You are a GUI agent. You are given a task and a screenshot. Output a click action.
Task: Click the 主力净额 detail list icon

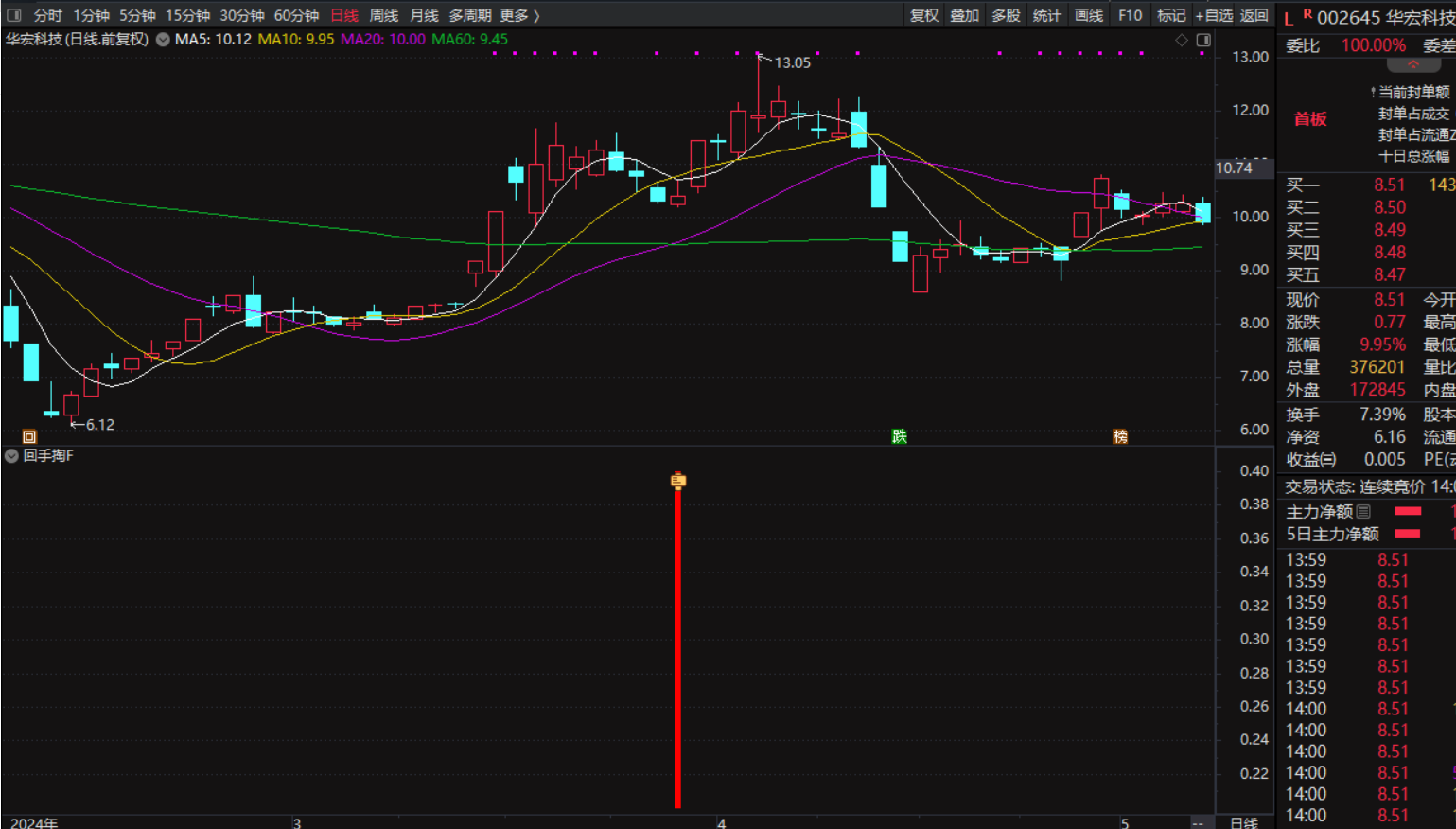tap(1363, 511)
